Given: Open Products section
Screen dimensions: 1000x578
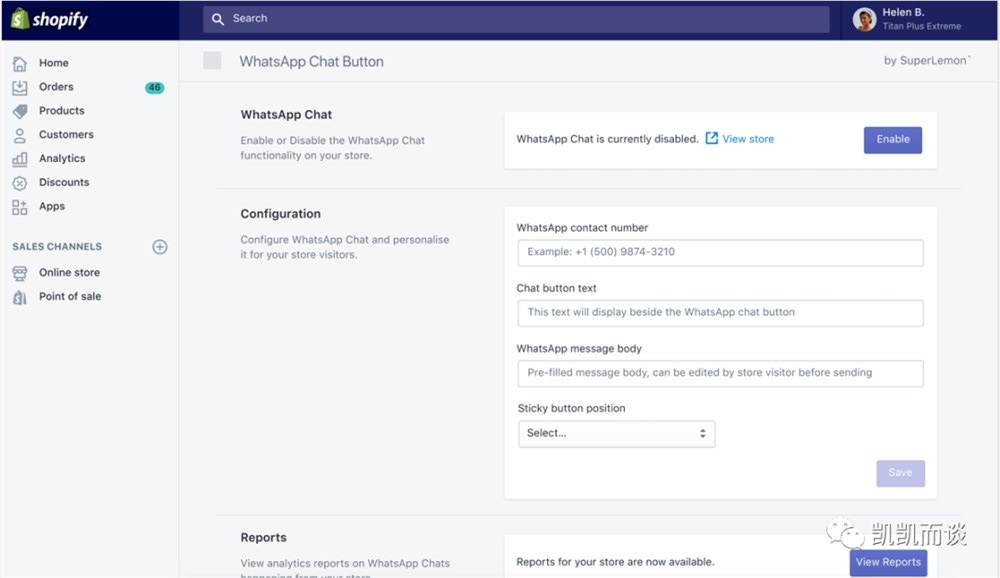Looking at the screenshot, I should click(x=61, y=110).
